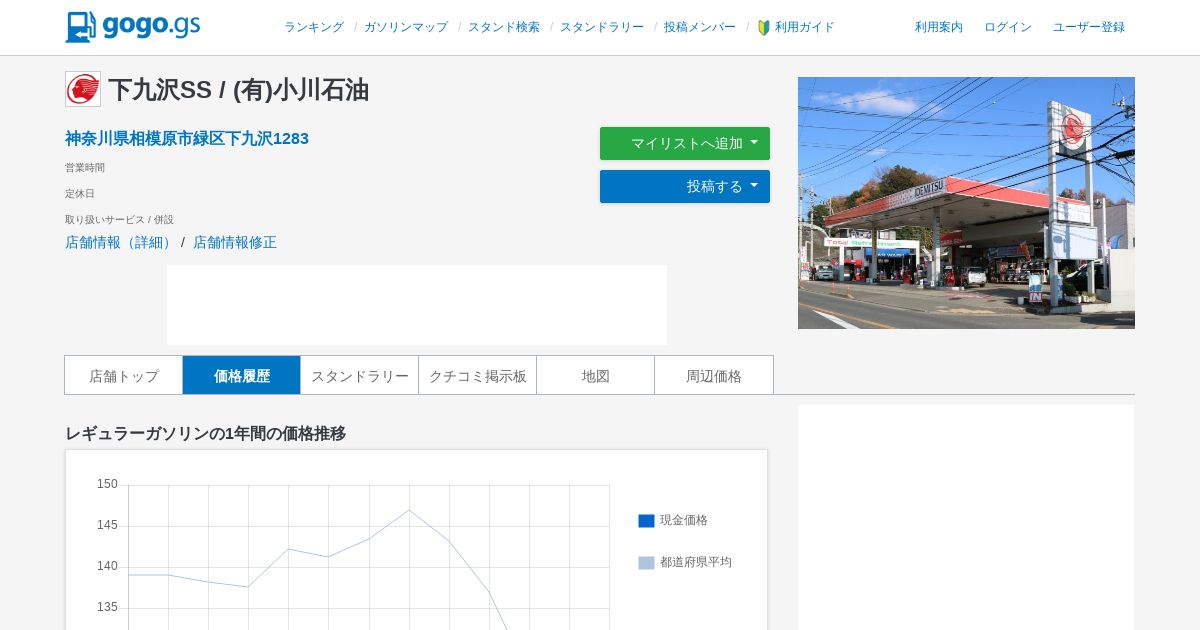
Task: Click the 定休日 label
Action: pyautogui.click(x=80, y=193)
